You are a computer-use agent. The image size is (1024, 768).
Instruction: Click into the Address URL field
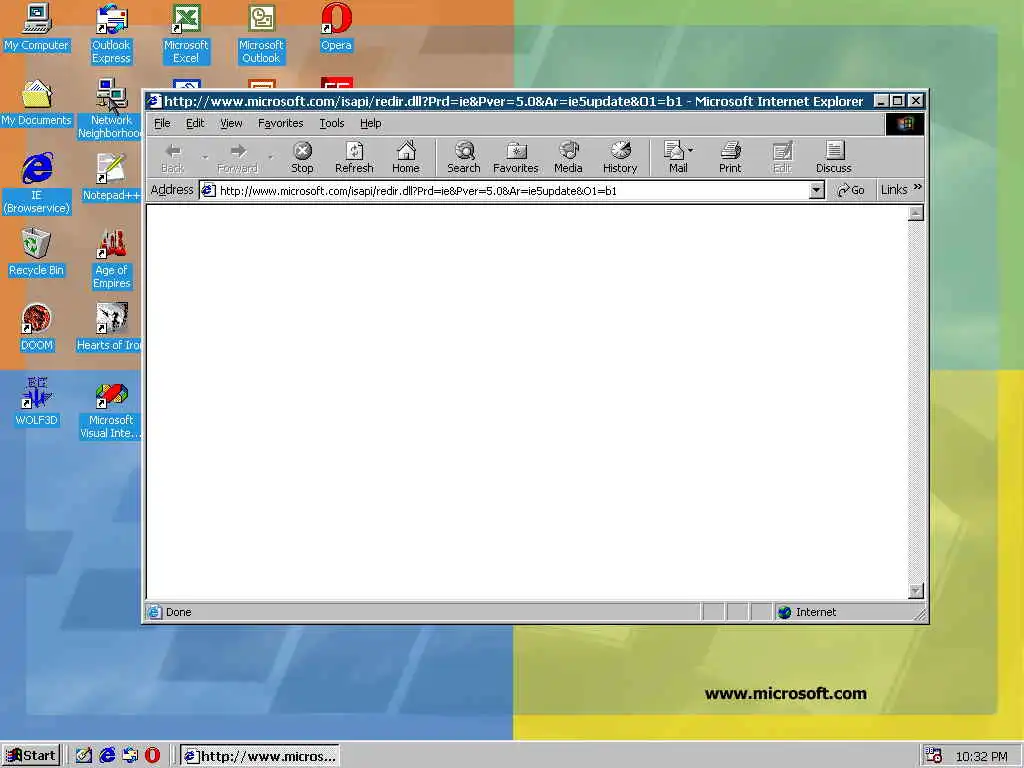(513, 190)
